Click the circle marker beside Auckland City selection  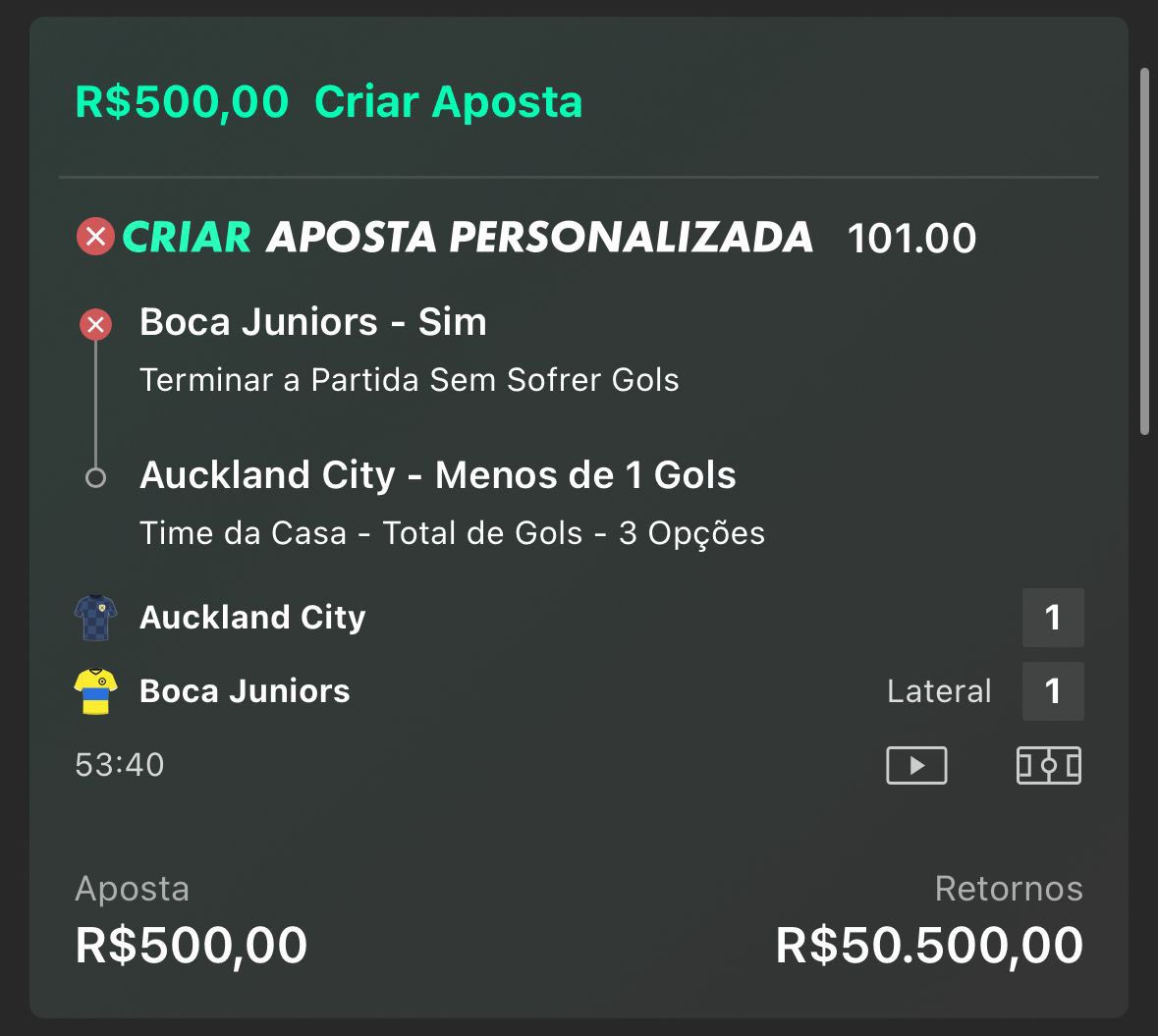click(x=95, y=478)
